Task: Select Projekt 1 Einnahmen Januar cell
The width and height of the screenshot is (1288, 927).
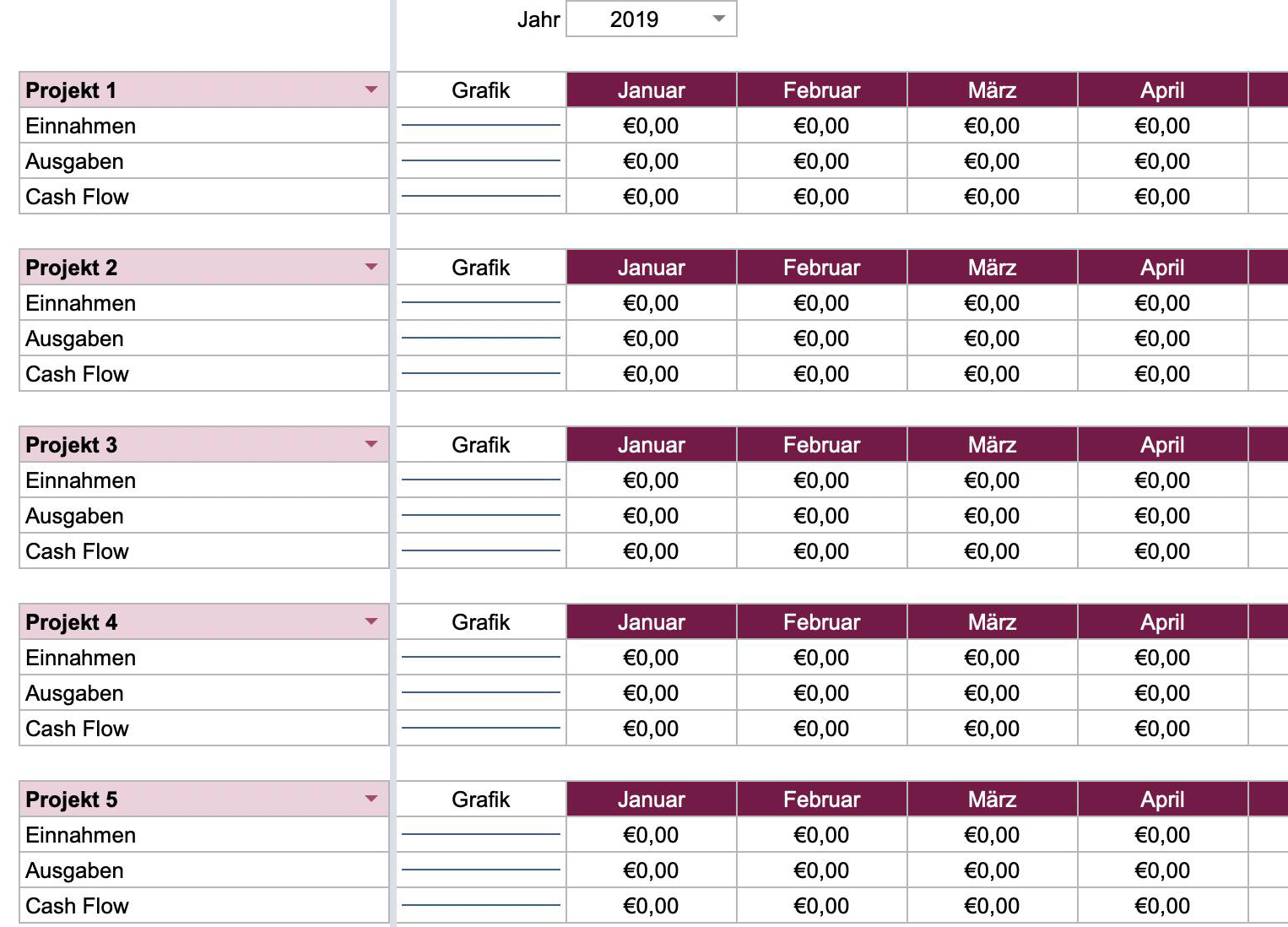Action: pyautogui.click(x=652, y=125)
